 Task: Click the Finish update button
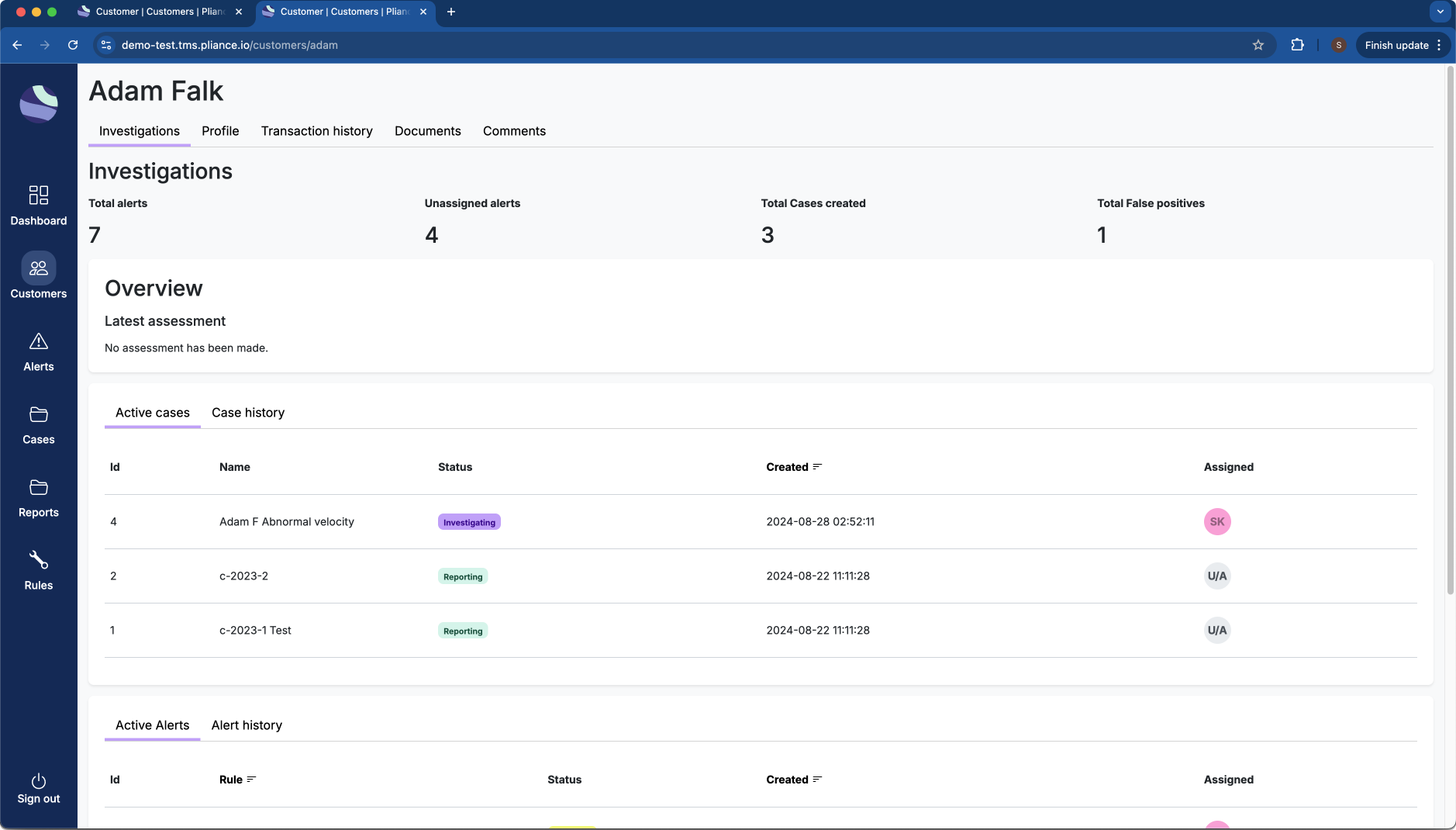click(1397, 45)
